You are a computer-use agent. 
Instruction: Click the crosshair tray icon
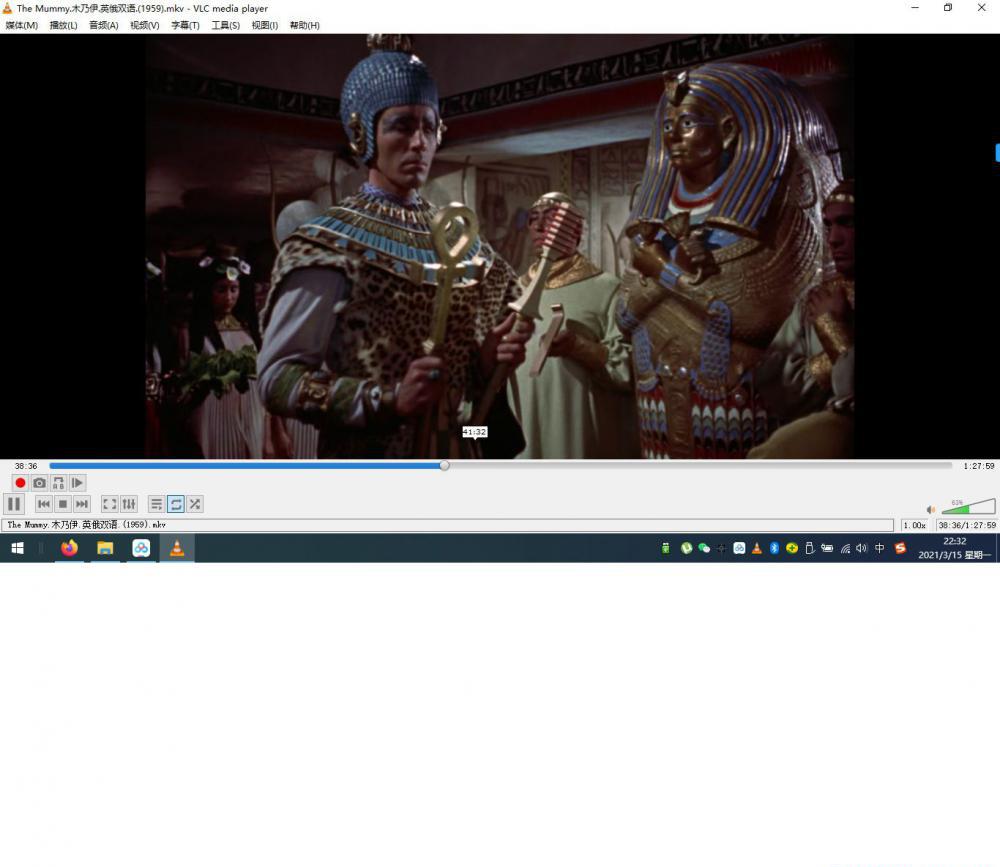(721, 548)
